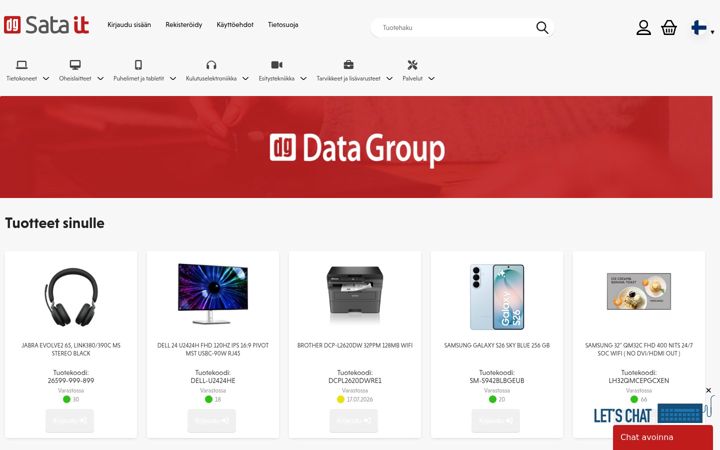Open the Tietosuoja link
Viewport: 720px width, 450px height.
coord(283,25)
